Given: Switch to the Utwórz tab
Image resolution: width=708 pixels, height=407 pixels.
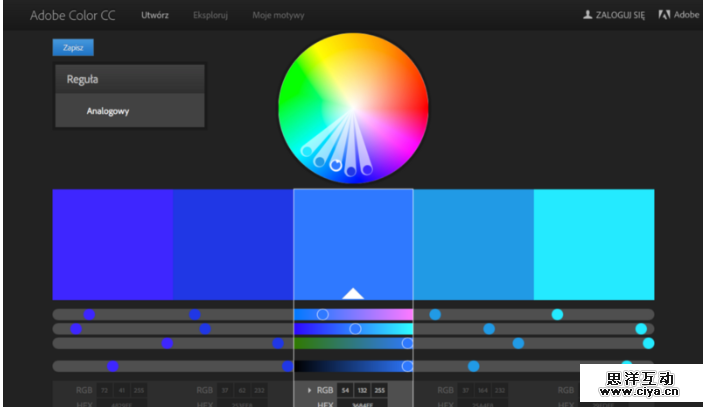Looking at the screenshot, I should [x=155, y=16].
